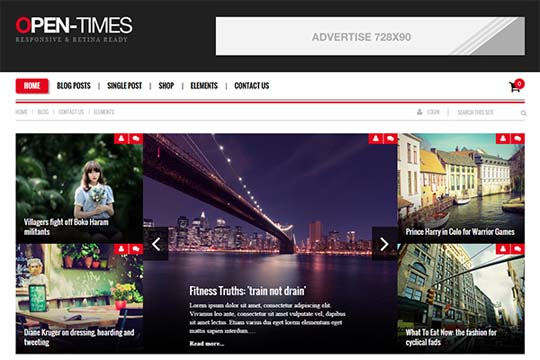Screen dimensions: 540x360
Task: Open Prince Harry in Colo headline
Action: coord(460,232)
